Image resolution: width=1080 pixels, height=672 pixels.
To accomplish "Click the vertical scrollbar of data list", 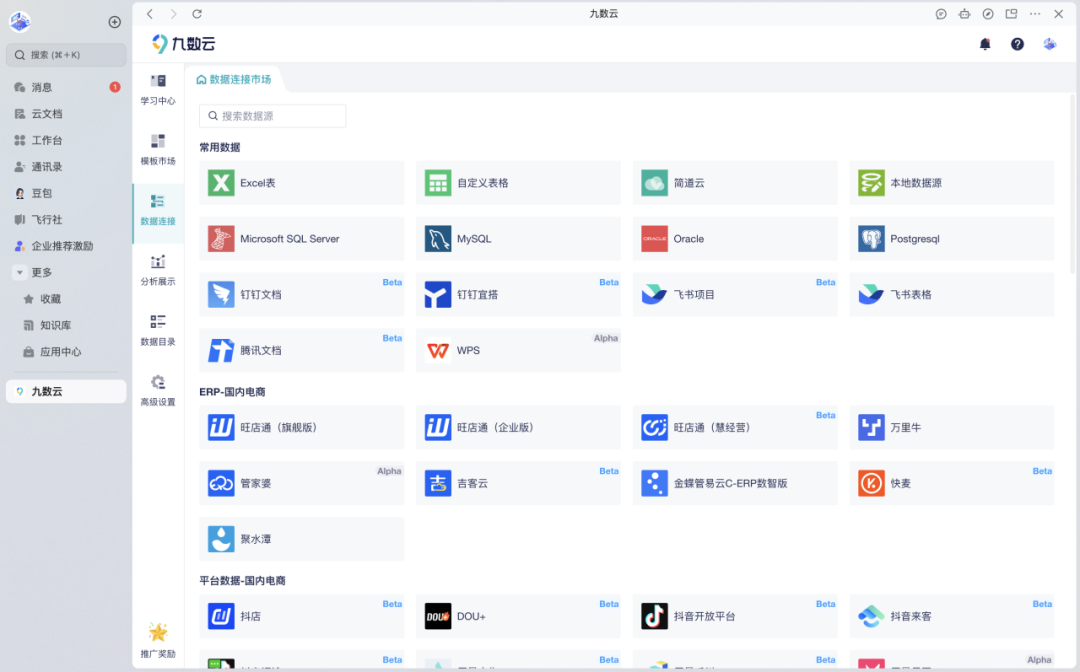I will click(1072, 184).
